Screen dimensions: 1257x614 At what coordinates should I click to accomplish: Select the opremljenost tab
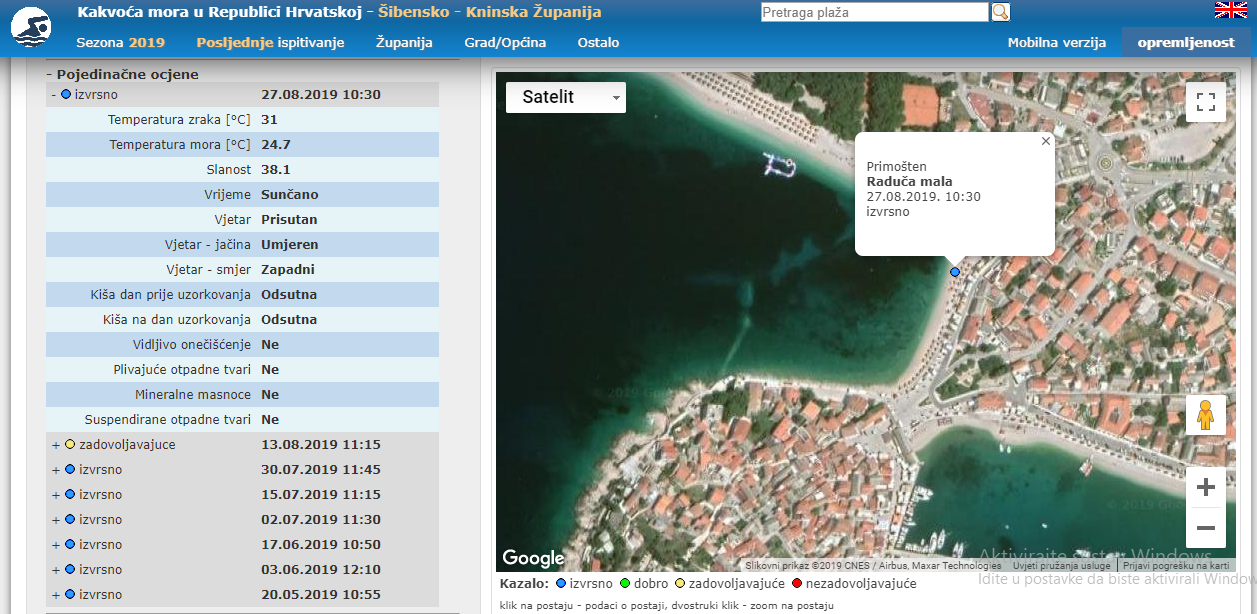(1186, 43)
